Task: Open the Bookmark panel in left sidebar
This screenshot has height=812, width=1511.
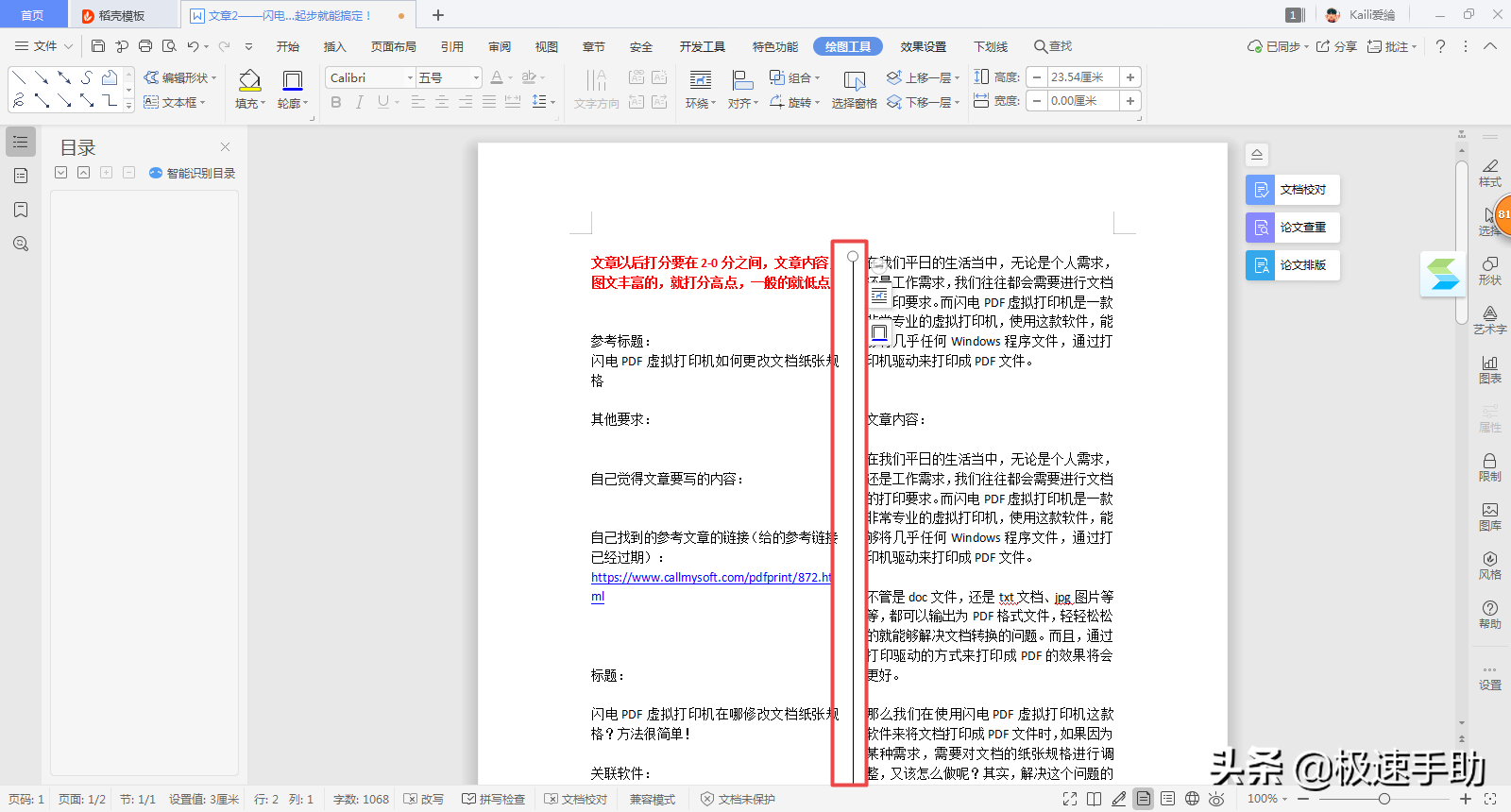Action: click(x=21, y=210)
